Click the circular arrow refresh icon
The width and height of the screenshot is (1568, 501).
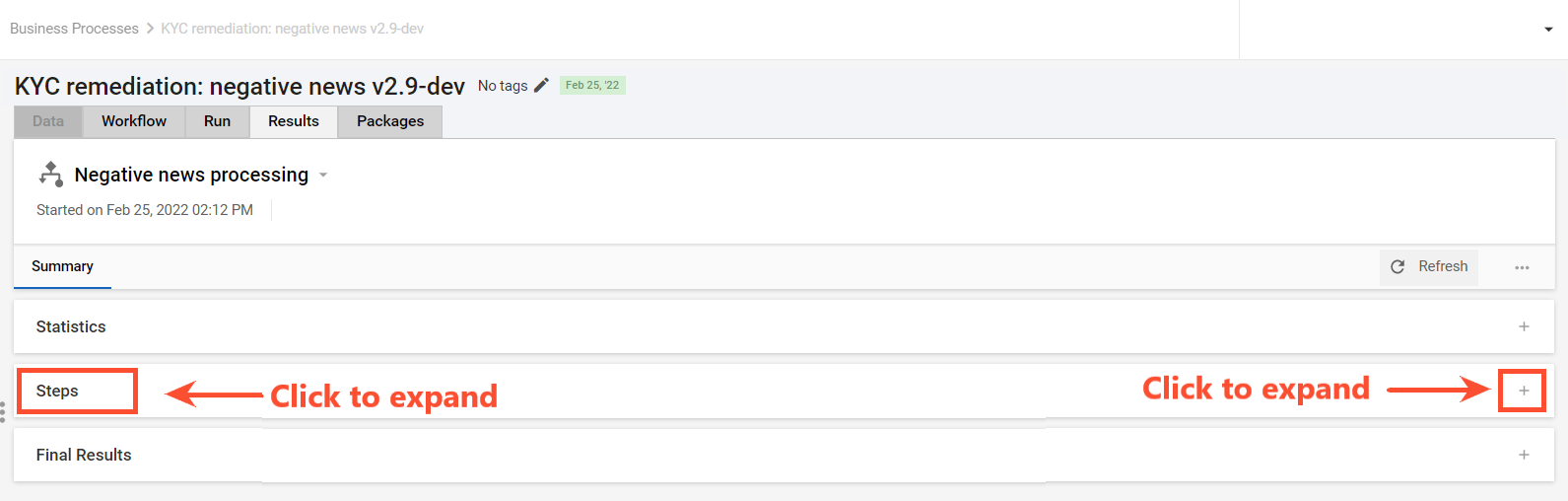[1398, 267]
